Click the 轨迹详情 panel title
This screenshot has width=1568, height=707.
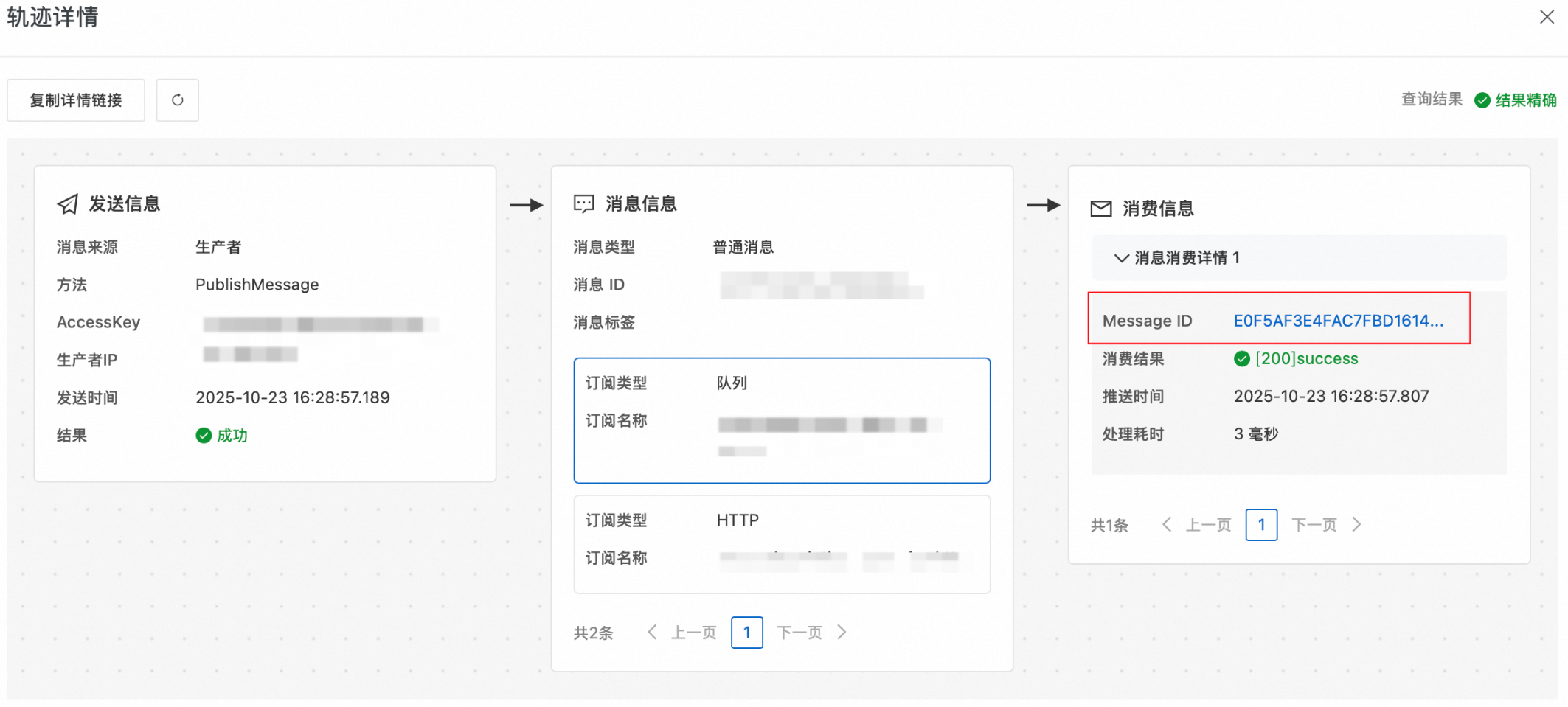pos(52,17)
